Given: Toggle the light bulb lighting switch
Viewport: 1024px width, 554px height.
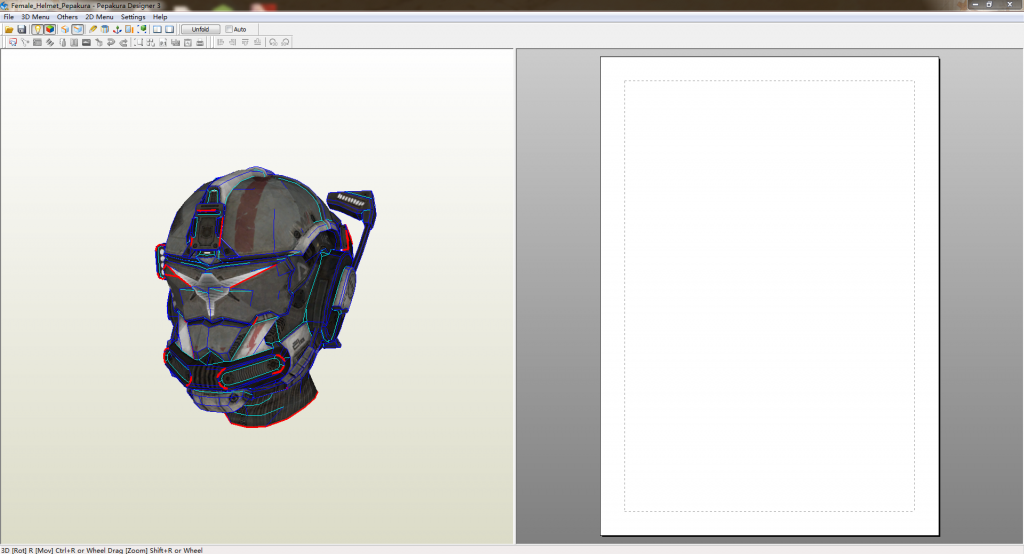Looking at the screenshot, I should (x=37, y=29).
